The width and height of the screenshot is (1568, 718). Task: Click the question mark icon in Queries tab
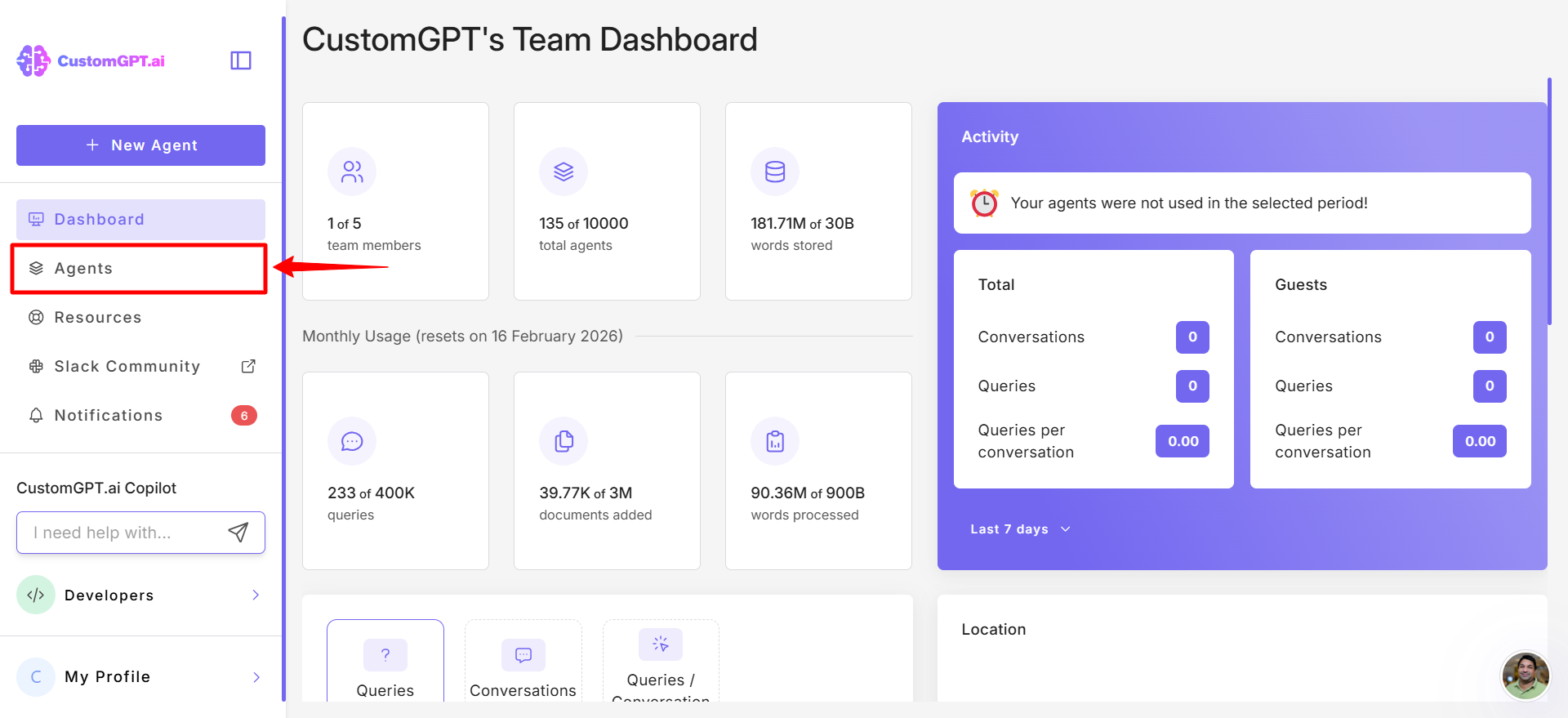[x=385, y=654]
